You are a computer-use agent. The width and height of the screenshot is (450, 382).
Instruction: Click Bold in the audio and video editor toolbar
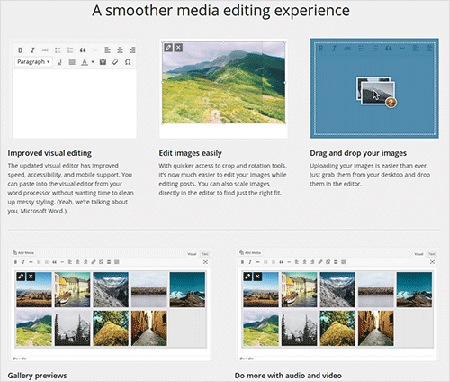(x=242, y=262)
